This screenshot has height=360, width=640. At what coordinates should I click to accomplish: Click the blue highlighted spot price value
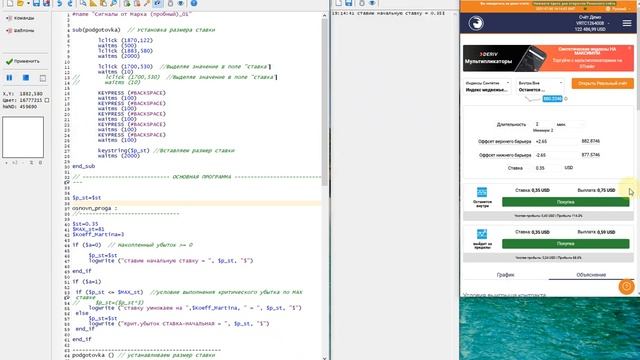point(552,99)
